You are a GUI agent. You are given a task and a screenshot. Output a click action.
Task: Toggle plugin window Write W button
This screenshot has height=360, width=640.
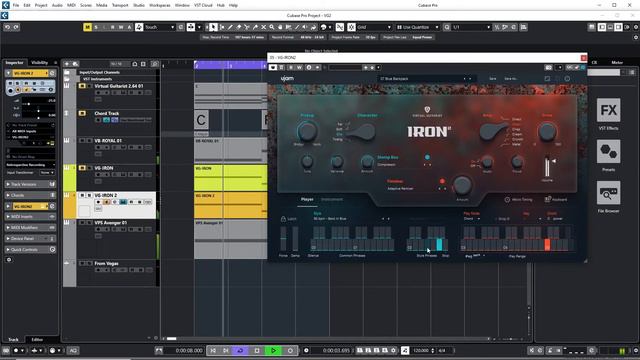(x=299, y=67)
